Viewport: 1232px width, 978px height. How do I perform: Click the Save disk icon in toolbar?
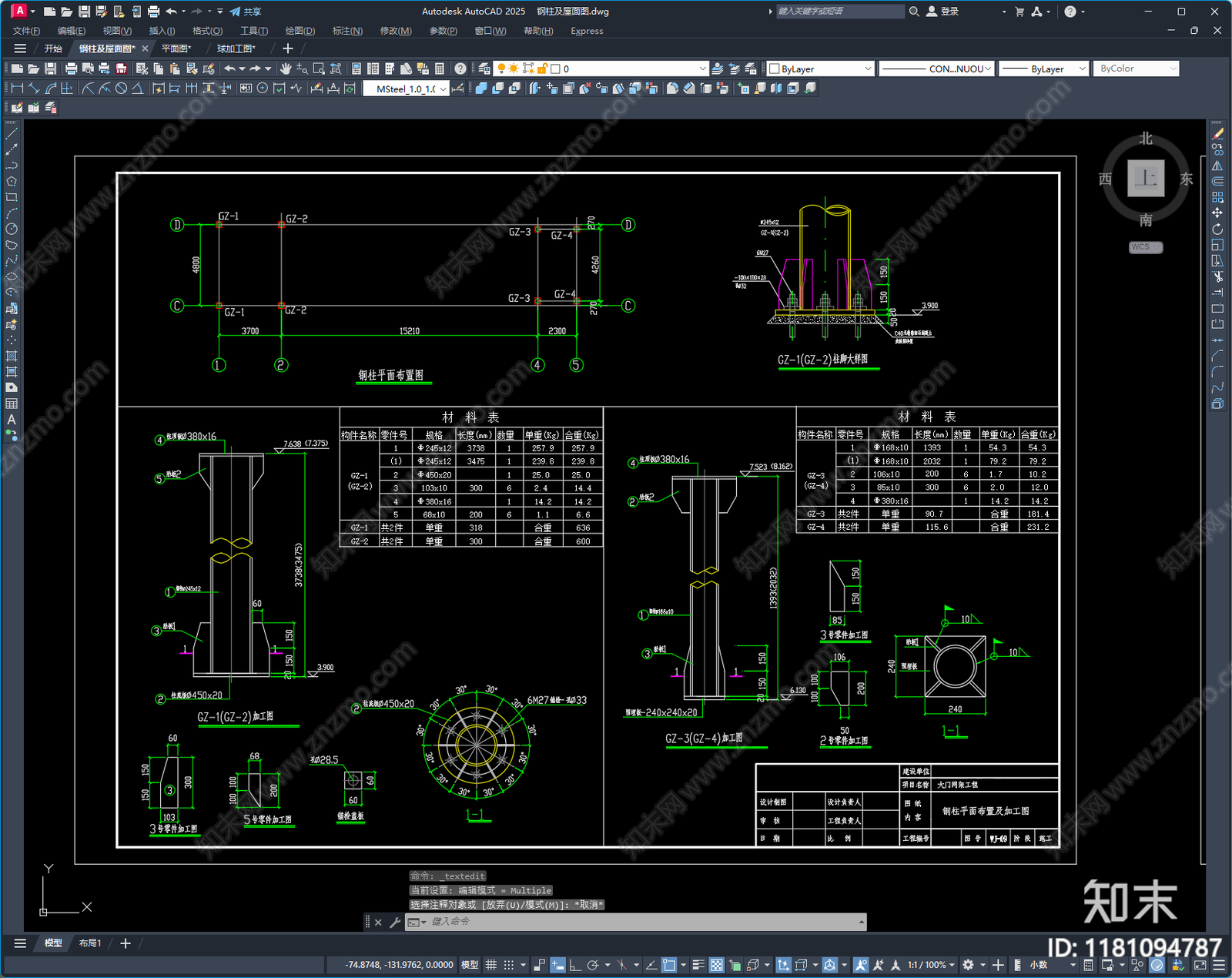coord(50,69)
